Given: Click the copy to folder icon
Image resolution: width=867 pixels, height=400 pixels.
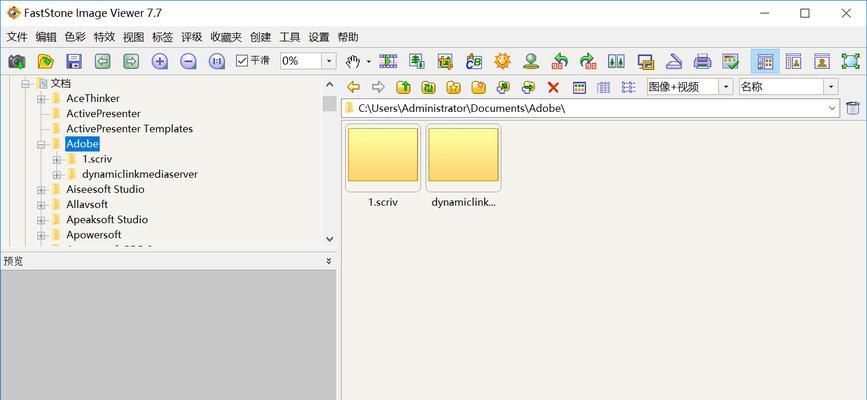Looking at the screenshot, I should [x=503, y=87].
